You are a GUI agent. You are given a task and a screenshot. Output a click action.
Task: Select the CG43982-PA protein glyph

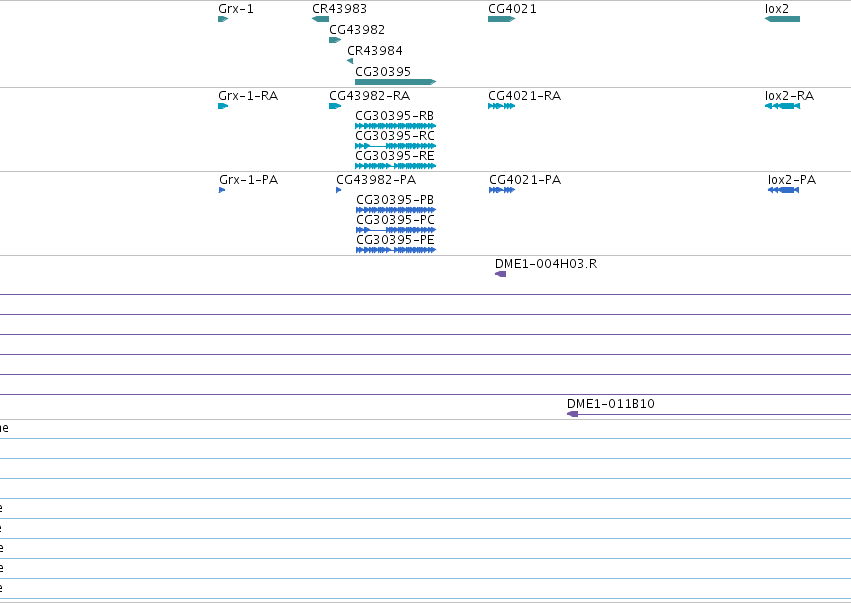pyautogui.click(x=339, y=190)
